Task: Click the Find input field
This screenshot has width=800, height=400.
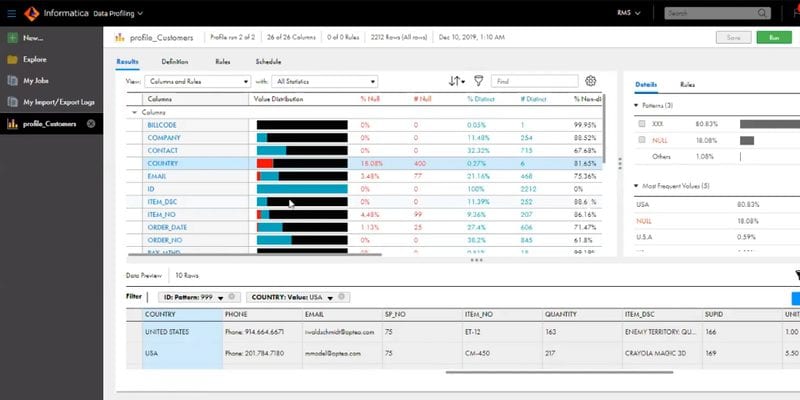Action: [534, 81]
